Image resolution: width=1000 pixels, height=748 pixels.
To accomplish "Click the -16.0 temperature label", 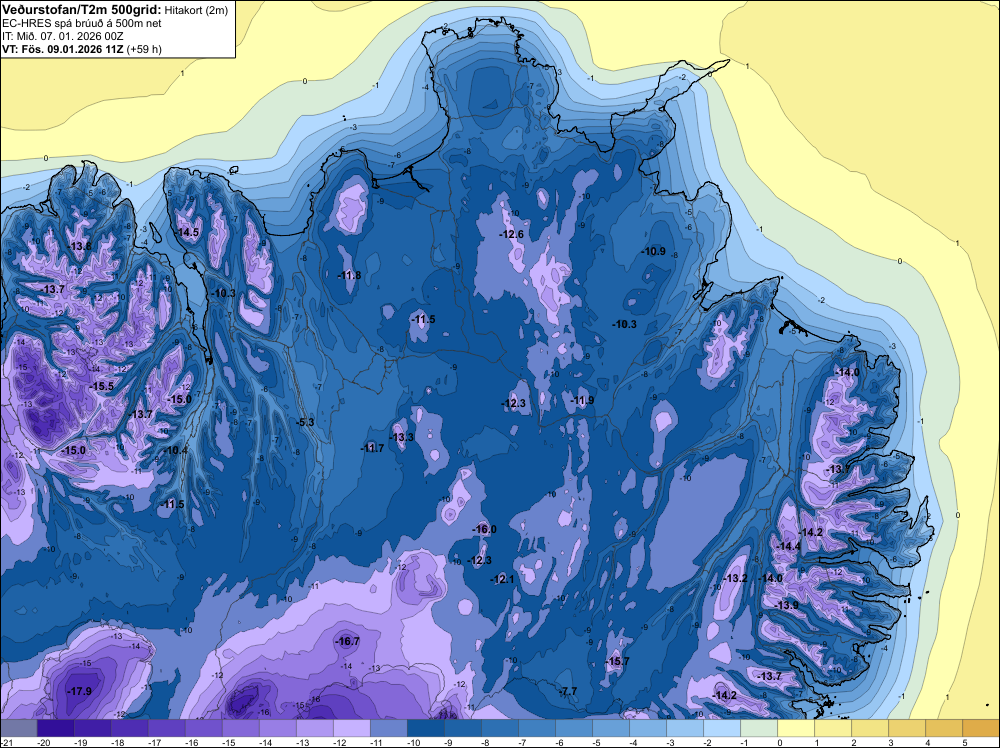I will (484, 529).
